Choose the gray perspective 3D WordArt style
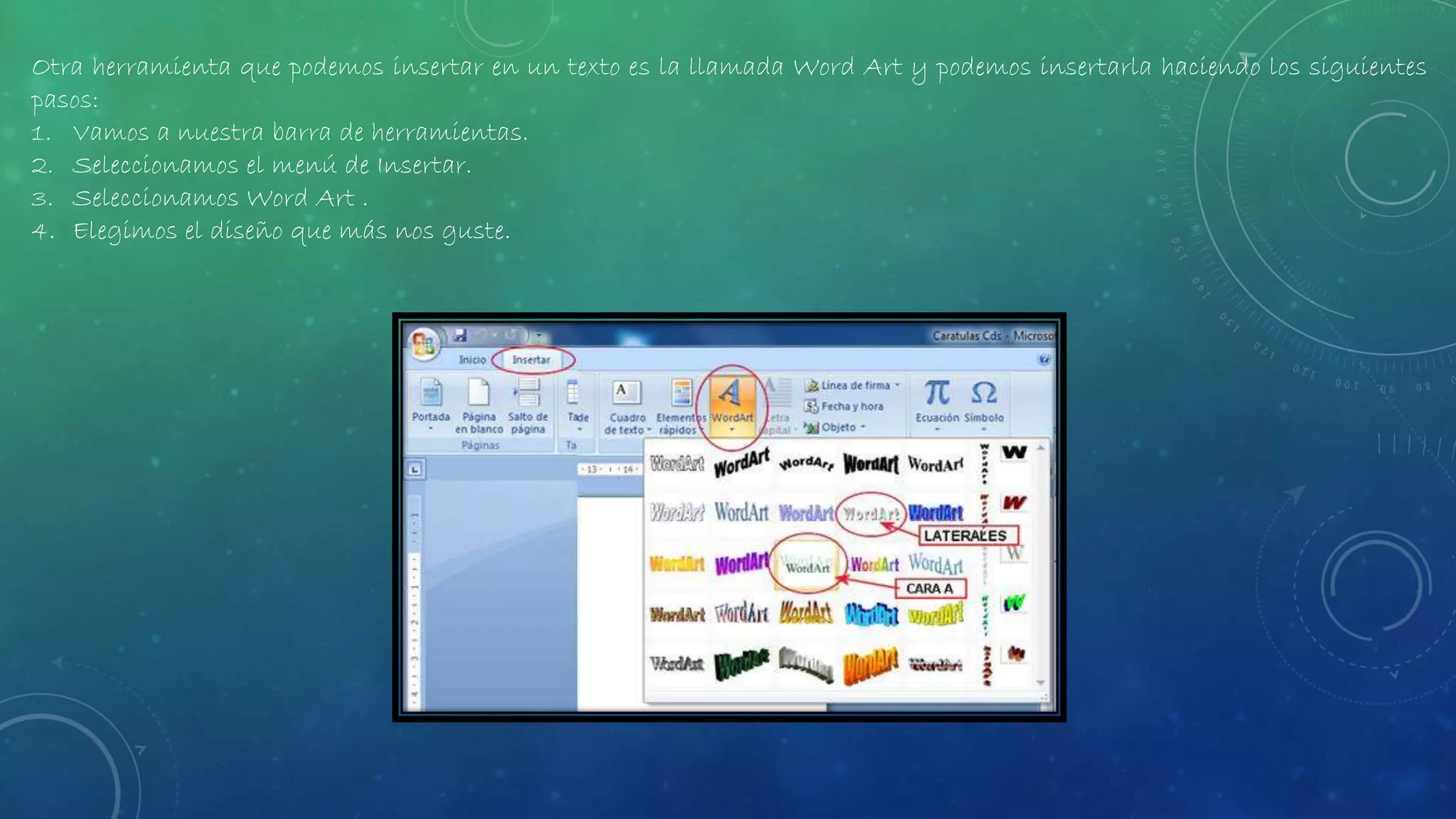Viewport: 1456px width, 819px height. pyautogui.click(x=805, y=664)
